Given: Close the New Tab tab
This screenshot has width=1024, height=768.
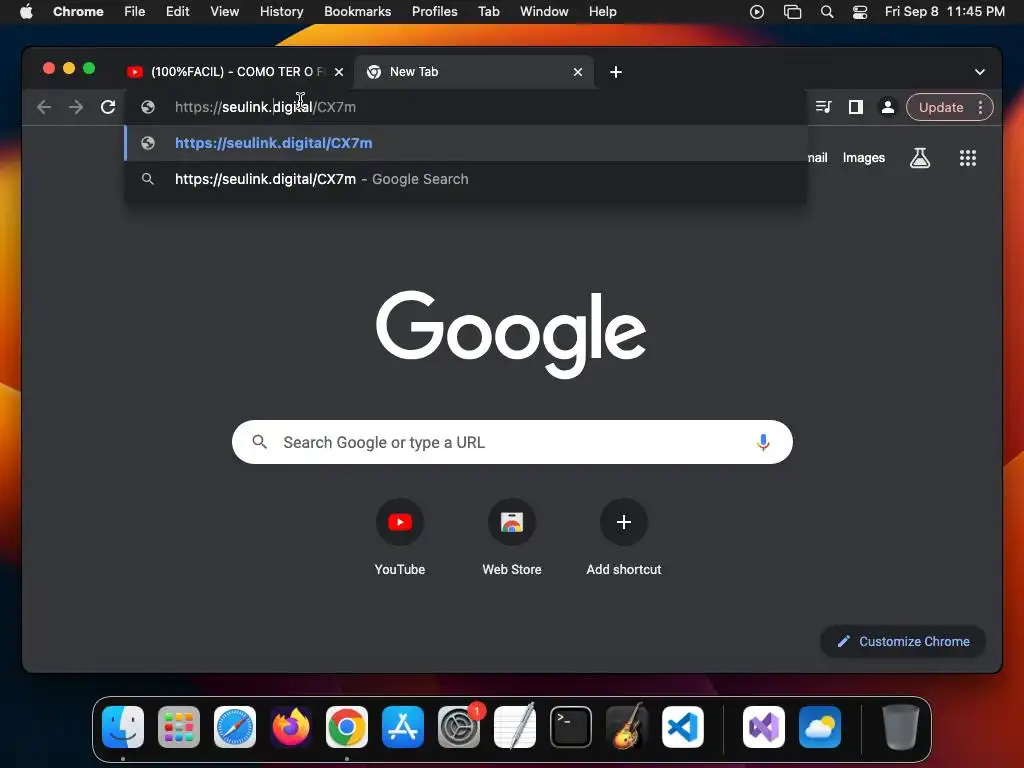Looking at the screenshot, I should click(578, 72).
